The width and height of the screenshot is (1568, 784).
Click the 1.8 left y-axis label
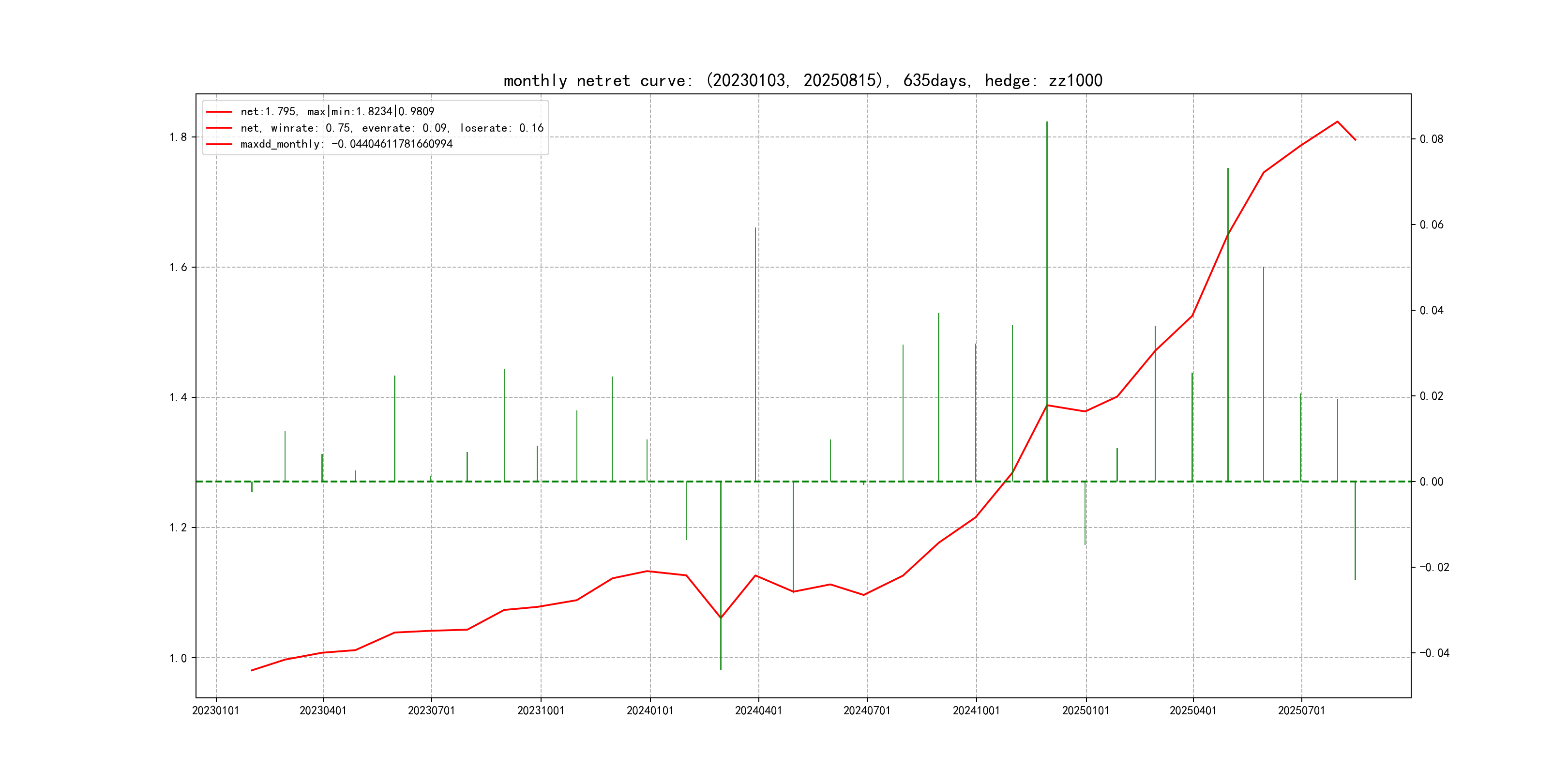[179, 137]
